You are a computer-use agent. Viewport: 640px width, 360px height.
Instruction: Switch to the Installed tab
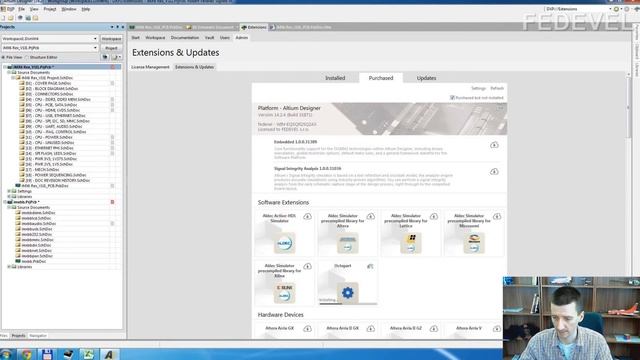(x=335, y=78)
